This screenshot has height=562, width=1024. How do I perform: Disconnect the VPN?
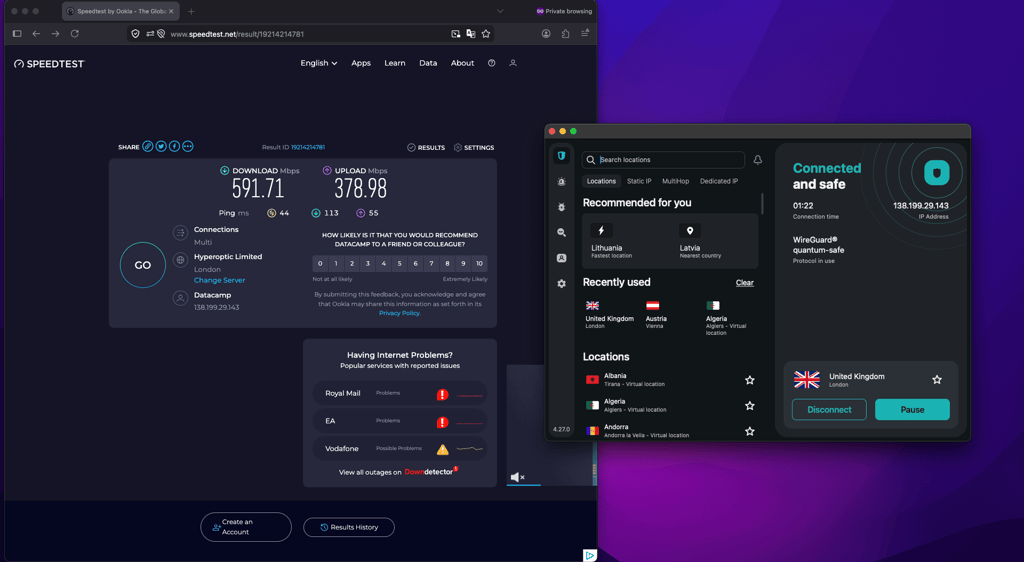click(829, 410)
